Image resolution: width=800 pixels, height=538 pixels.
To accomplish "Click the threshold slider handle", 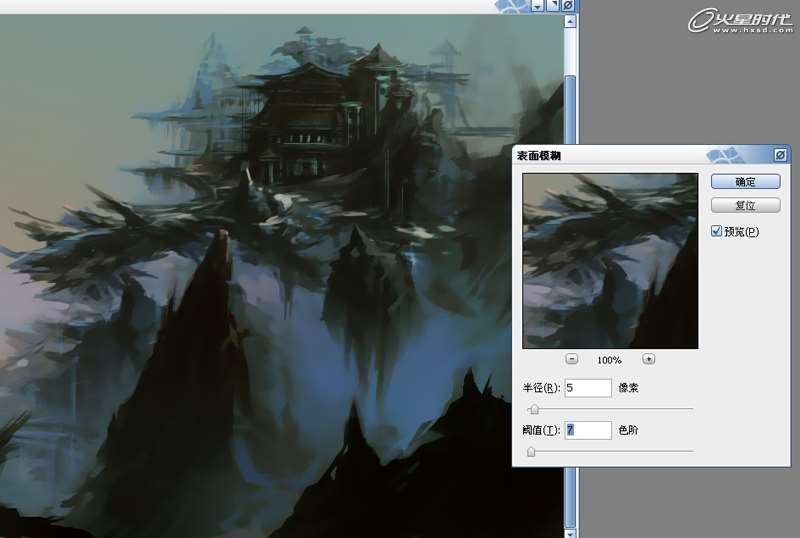I will pos(531,451).
